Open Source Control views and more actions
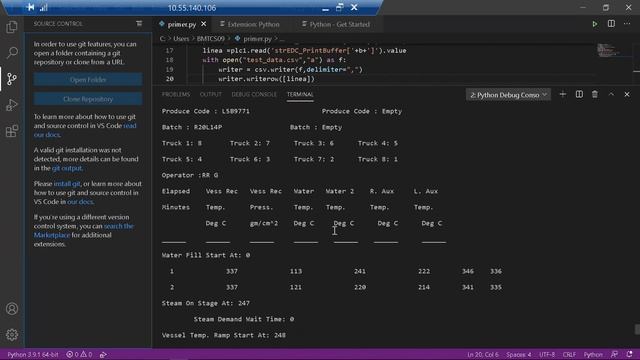 139,24
